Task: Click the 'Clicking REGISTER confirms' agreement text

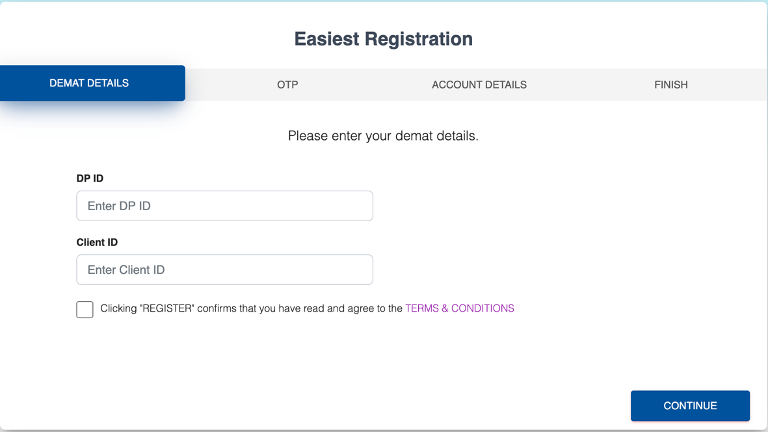Action: point(251,309)
